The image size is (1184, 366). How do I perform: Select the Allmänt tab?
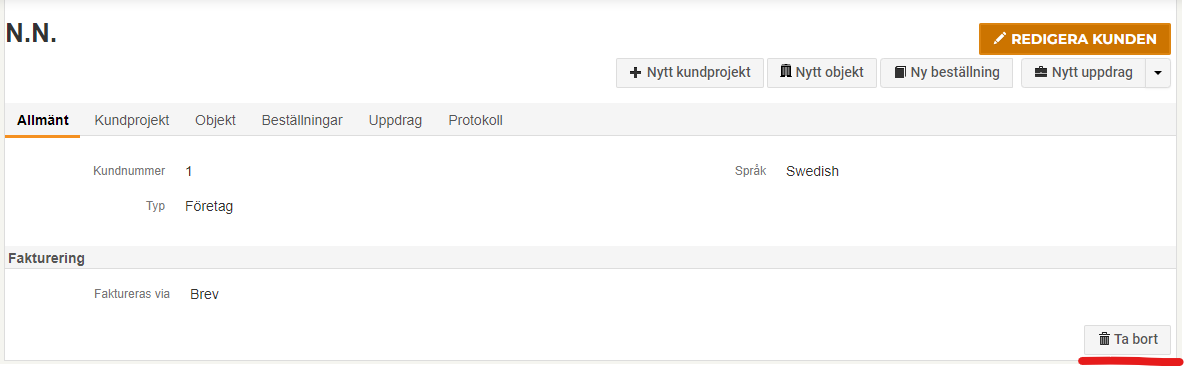pos(42,120)
